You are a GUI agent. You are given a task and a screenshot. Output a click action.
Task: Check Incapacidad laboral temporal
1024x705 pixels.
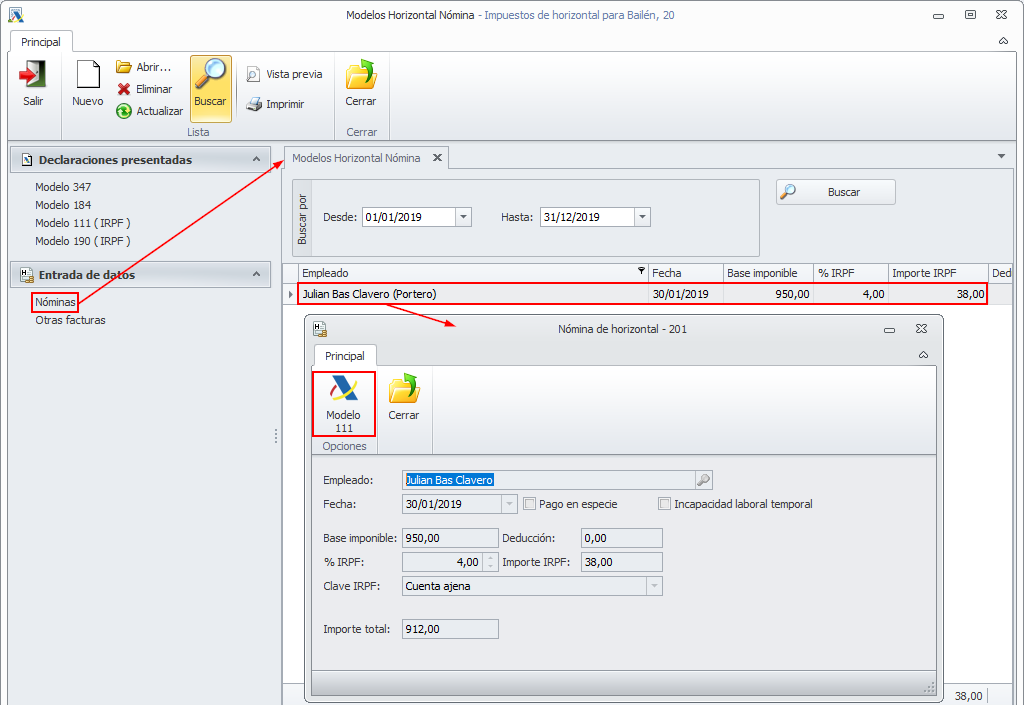tap(665, 504)
